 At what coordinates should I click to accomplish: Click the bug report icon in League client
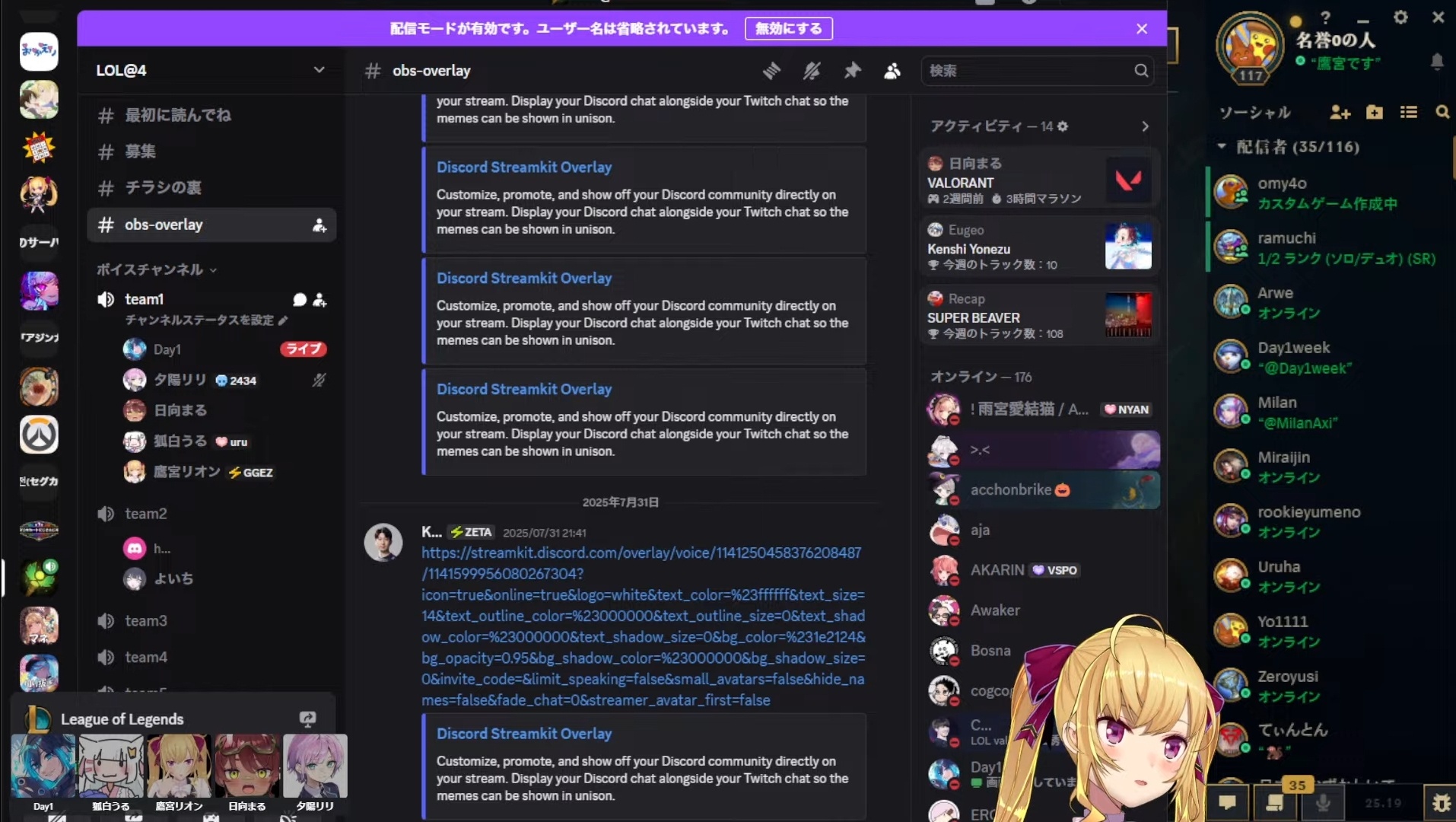pos(1441,803)
